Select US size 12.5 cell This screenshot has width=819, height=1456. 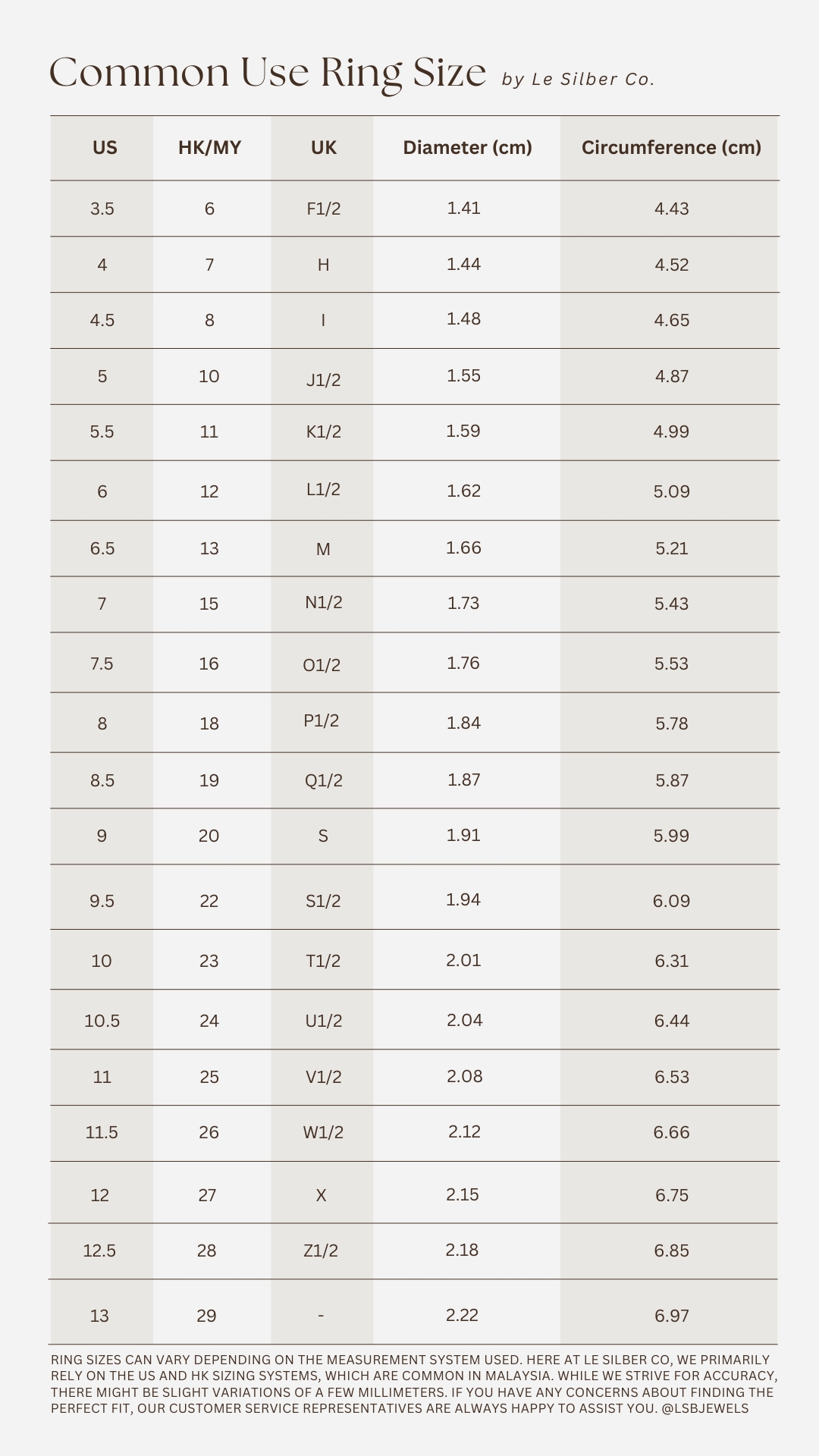click(99, 1250)
